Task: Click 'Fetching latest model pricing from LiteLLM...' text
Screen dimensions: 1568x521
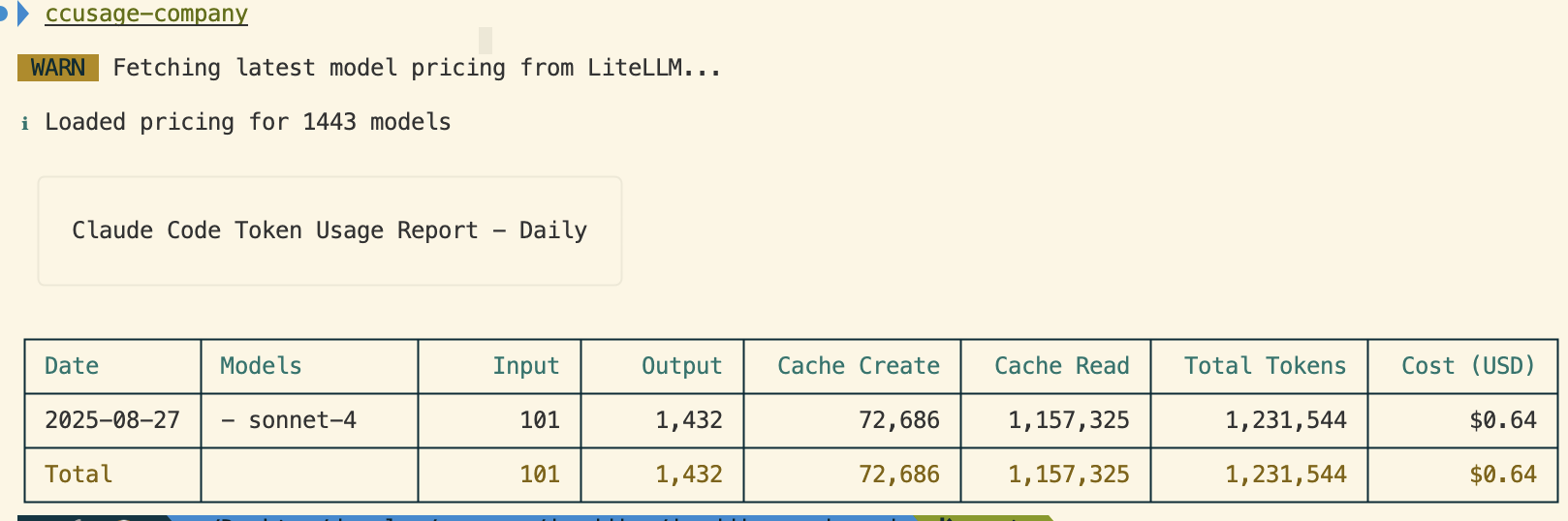Action: point(417,68)
